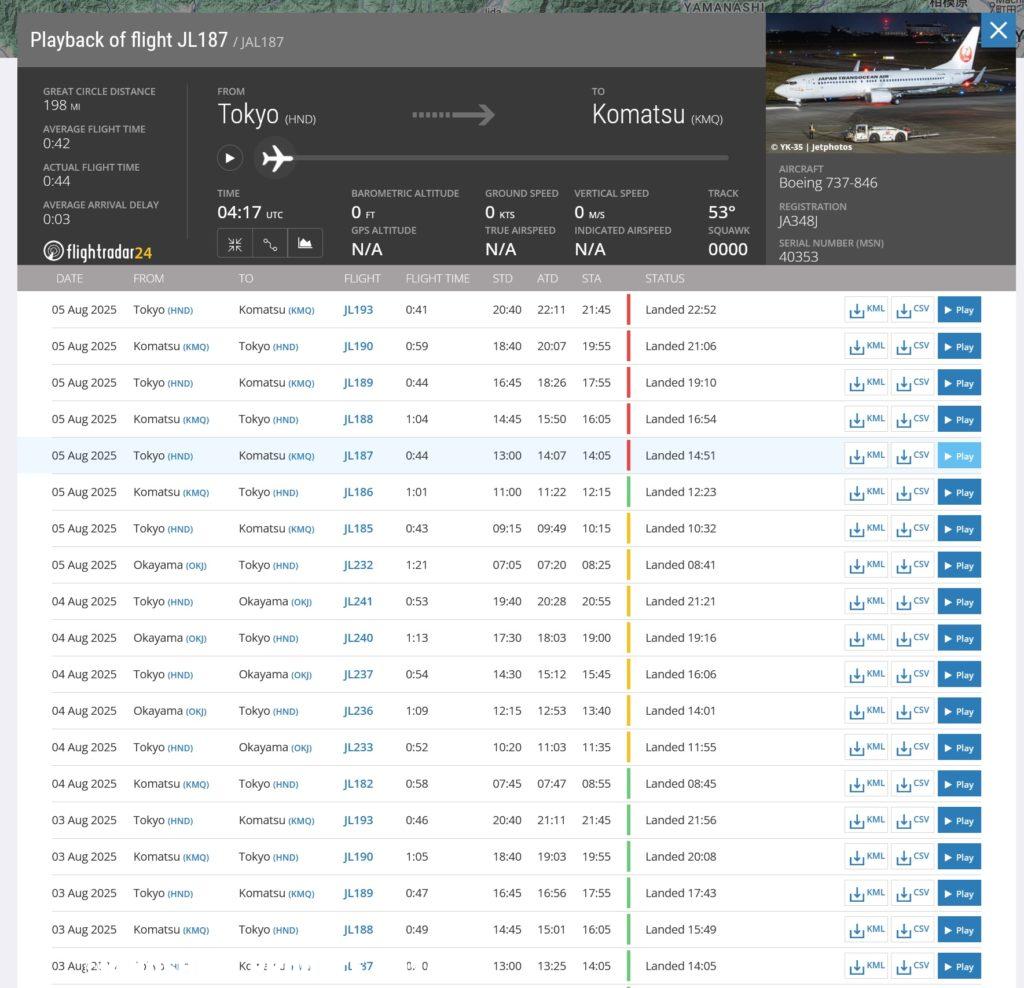Download KML for 04 Aug JL182 flight
The width and height of the screenshot is (1024, 988).
tap(865, 784)
